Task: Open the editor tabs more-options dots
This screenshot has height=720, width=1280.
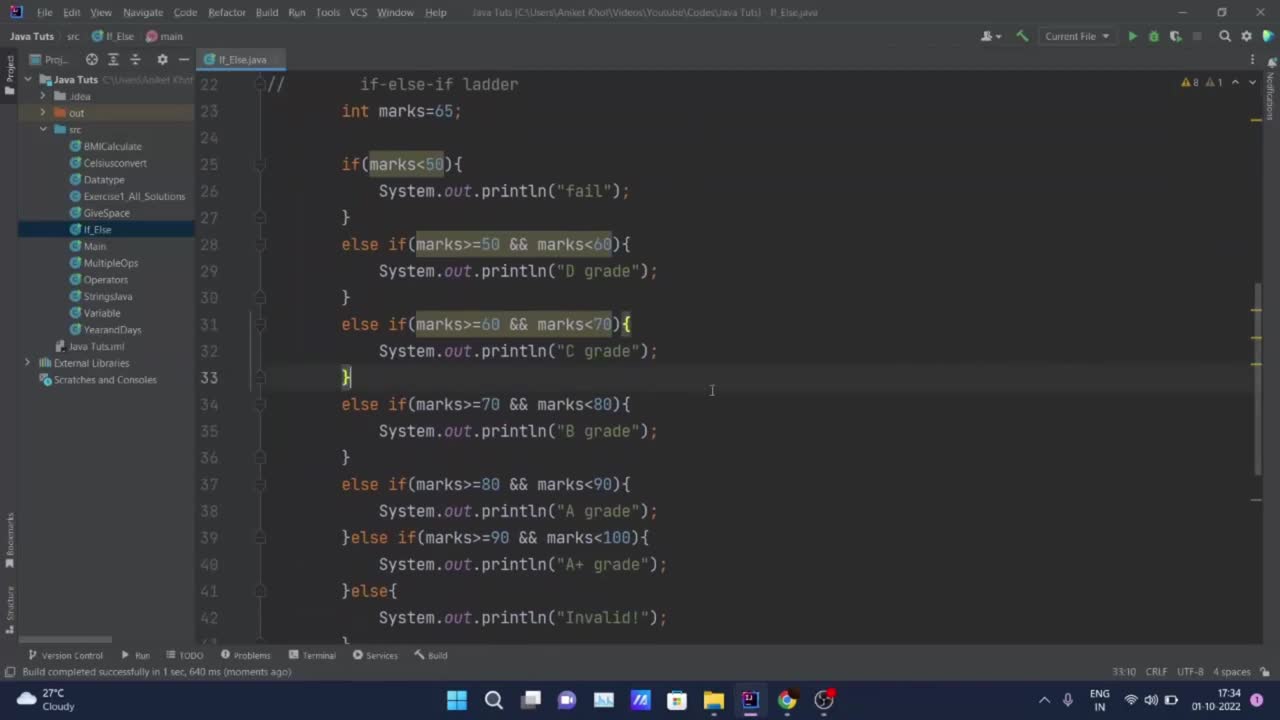Action: [x=1251, y=59]
